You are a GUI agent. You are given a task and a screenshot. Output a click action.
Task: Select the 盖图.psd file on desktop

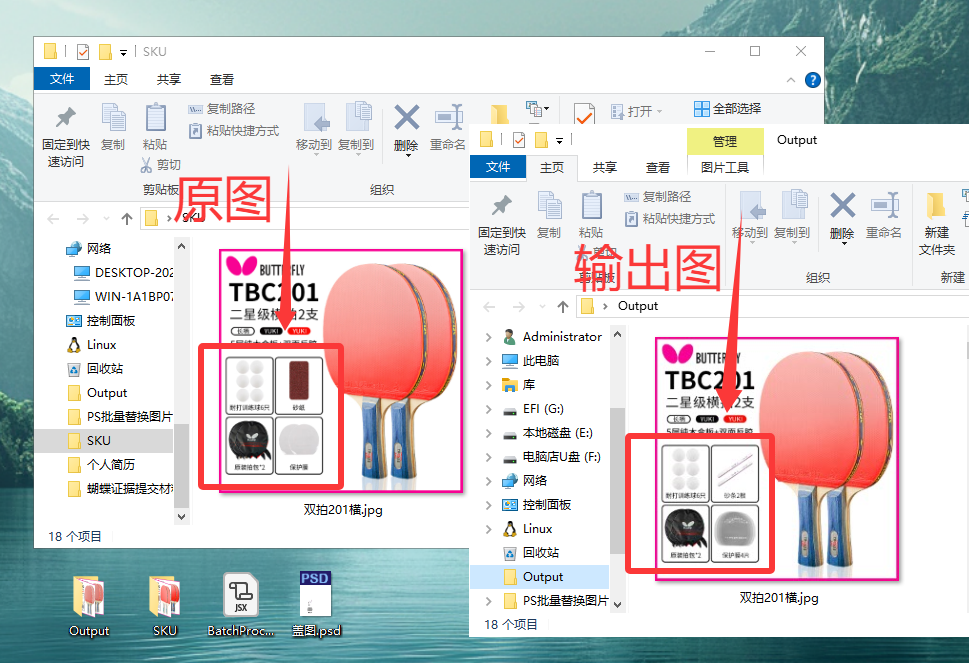(x=315, y=595)
